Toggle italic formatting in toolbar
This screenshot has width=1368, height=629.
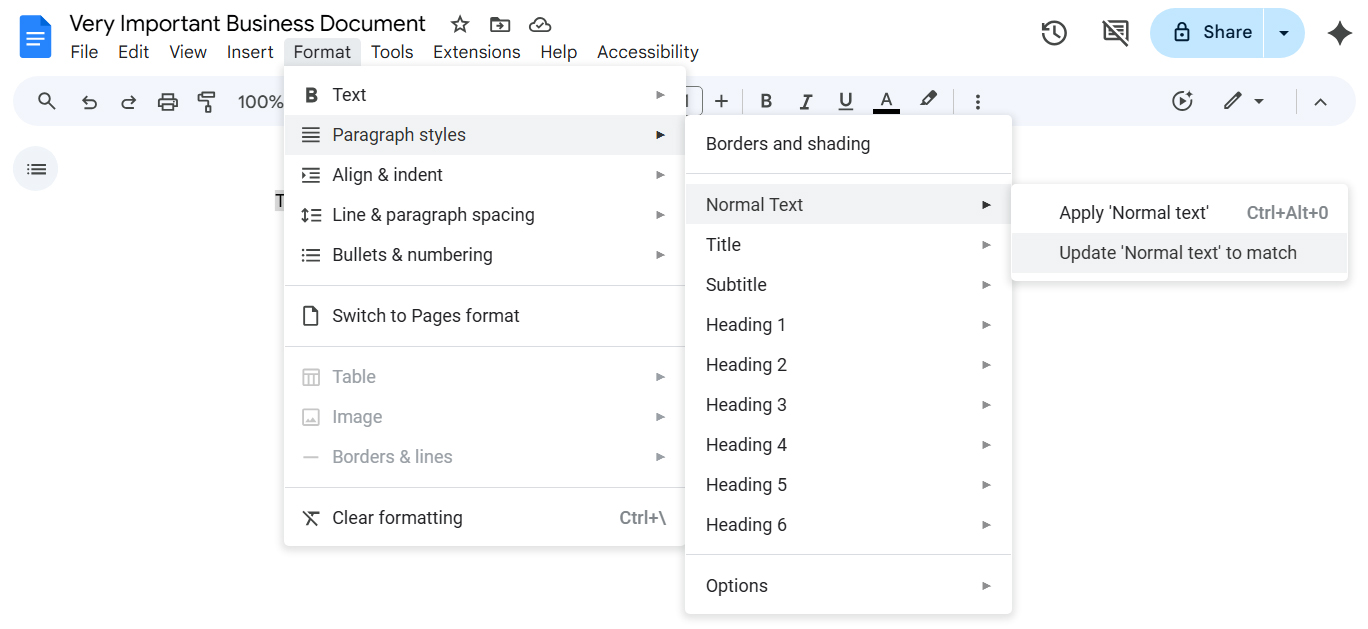coord(806,101)
